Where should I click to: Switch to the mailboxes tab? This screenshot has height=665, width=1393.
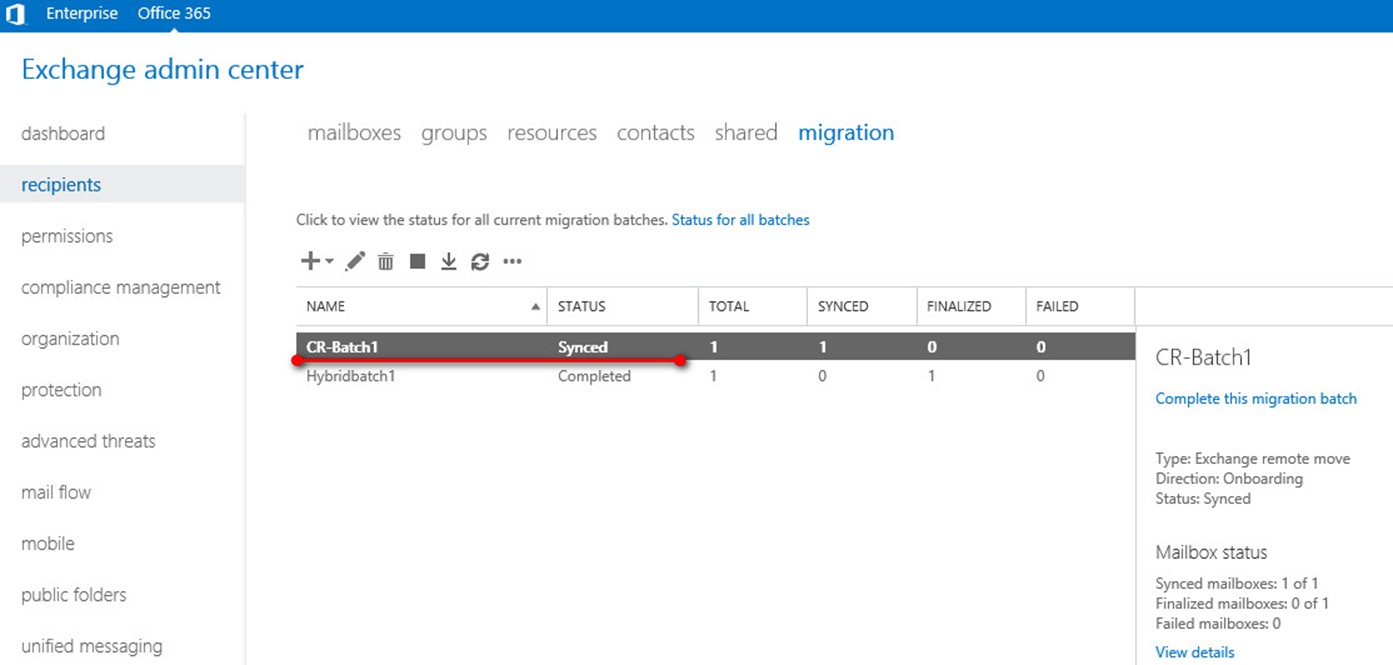[x=354, y=133]
